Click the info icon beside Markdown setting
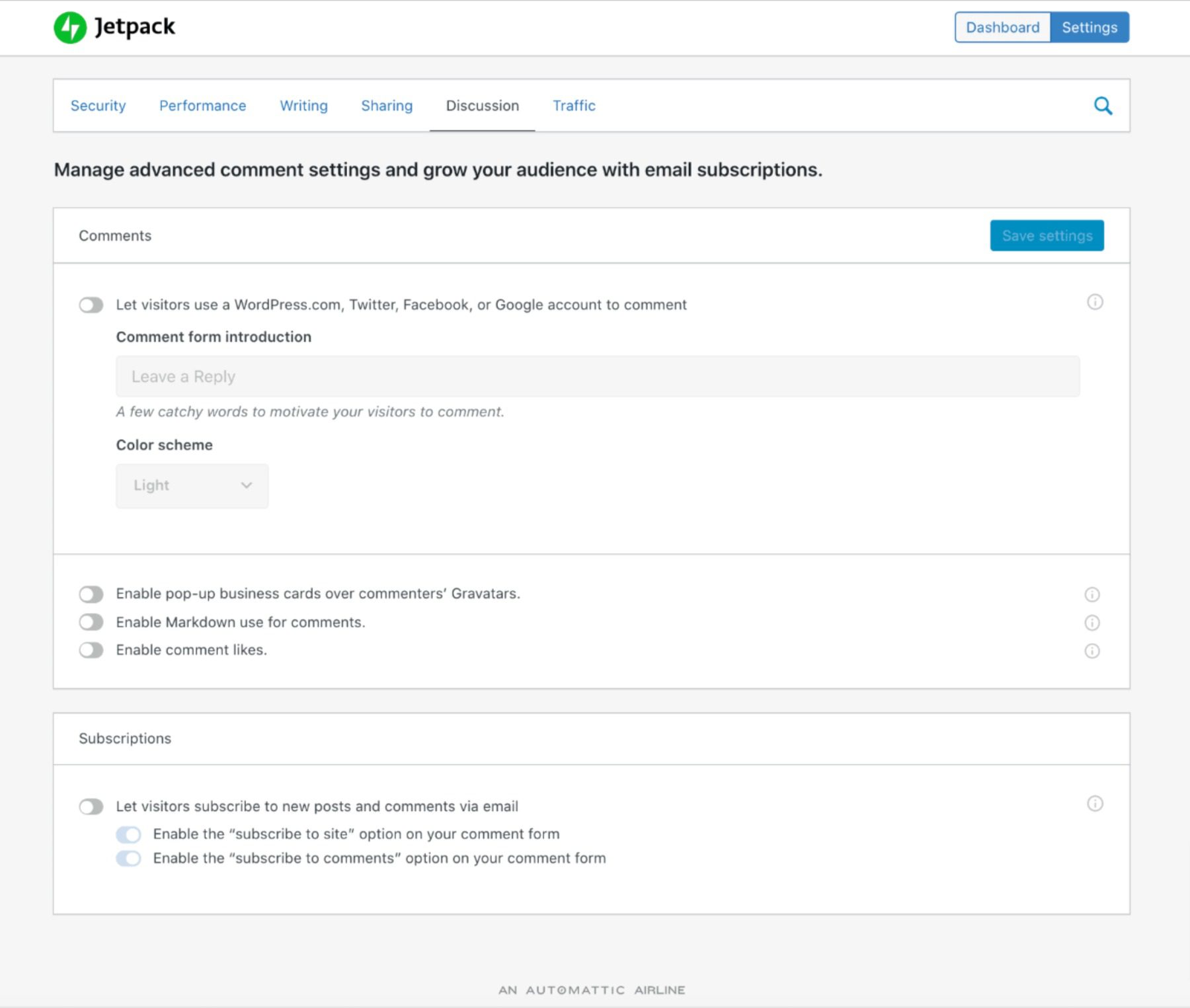The height and width of the screenshot is (1008, 1190). pyautogui.click(x=1091, y=622)
